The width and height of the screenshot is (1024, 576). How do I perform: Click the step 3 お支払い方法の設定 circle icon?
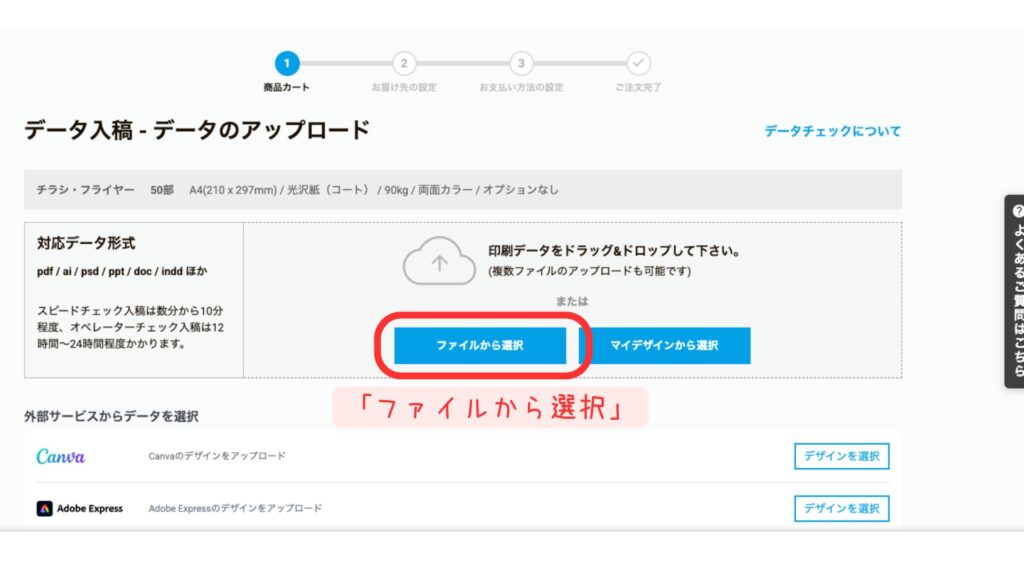[x=520, y=62]
